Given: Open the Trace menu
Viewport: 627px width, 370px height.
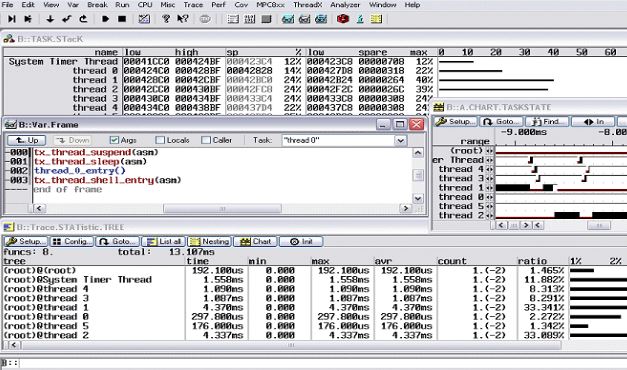Looking at the screenshot, I should (193, 5).
